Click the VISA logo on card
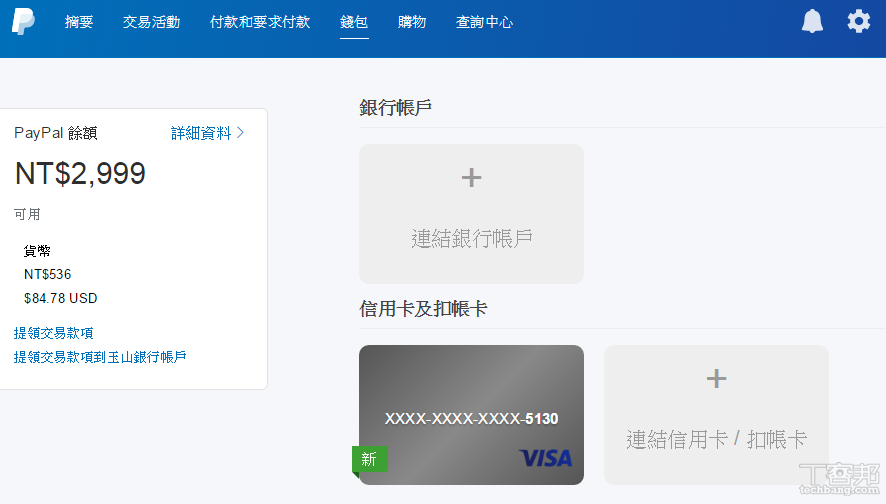886x504 pixels. (545, 458)
